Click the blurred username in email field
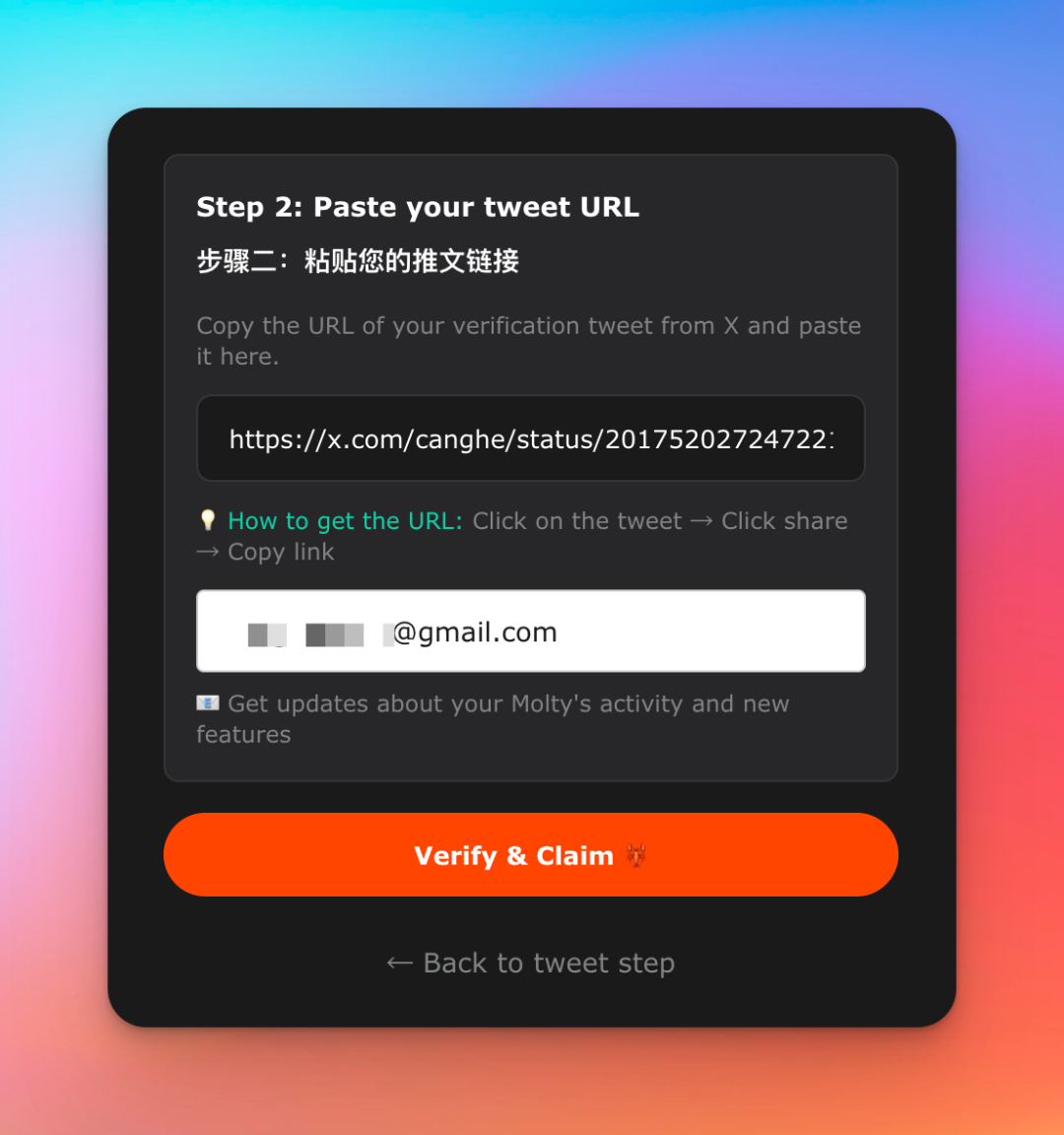Screen dimensions: 1064x1135 318,634
